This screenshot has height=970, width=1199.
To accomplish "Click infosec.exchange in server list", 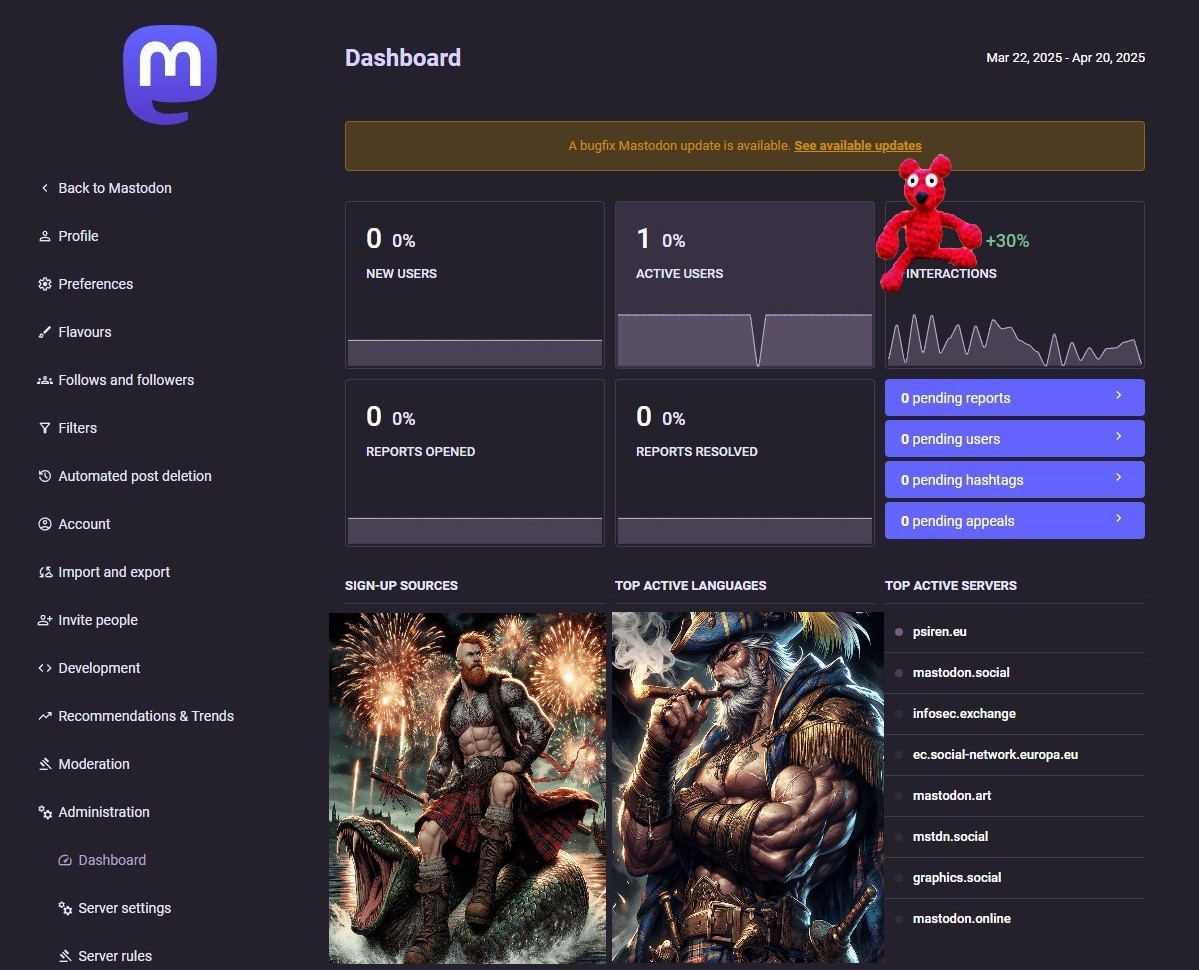I will coord(963,714).
